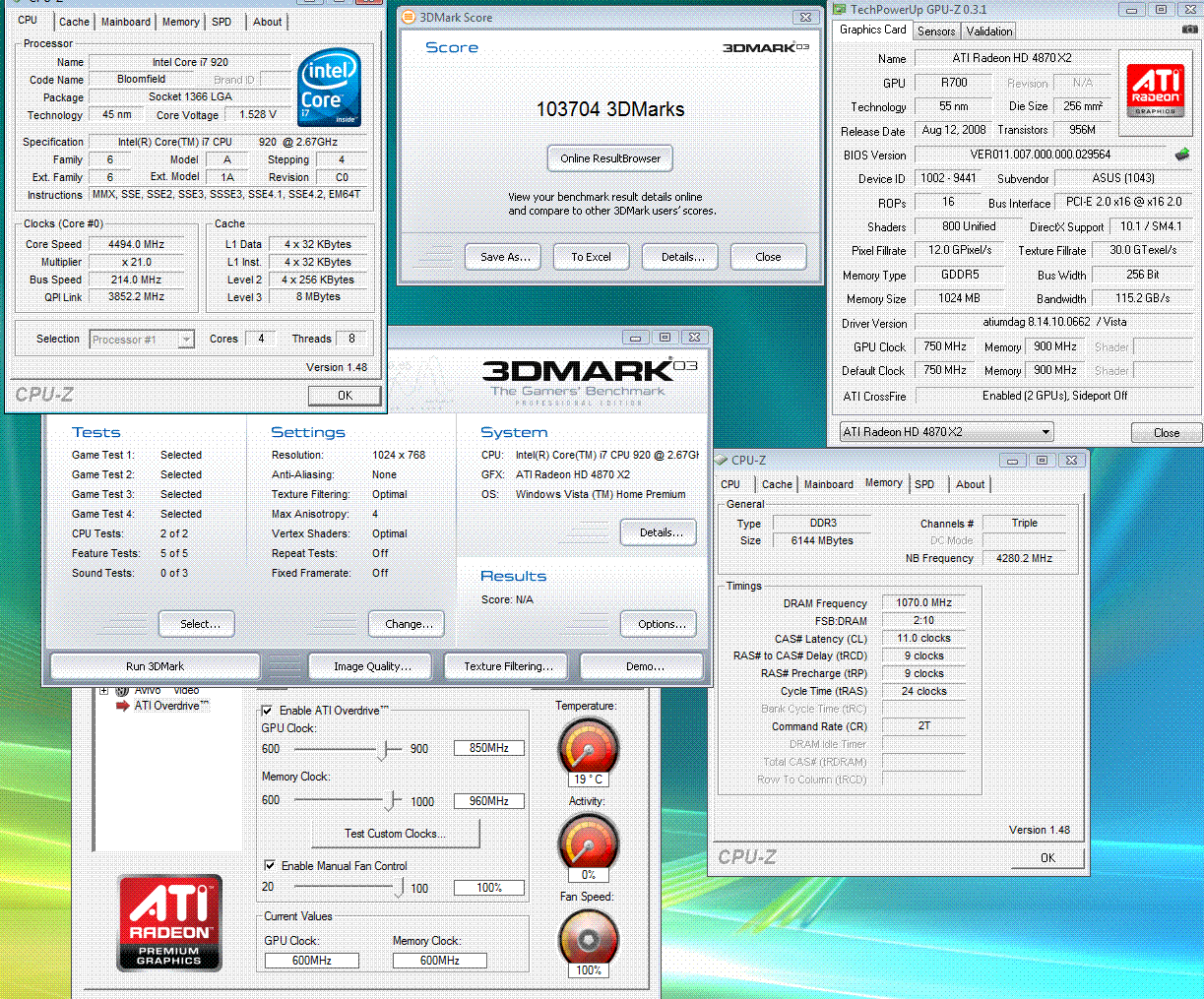The height and width of the screenshot is (999, 1204).
Task: Open the Image Quality... button
Action: tap(372, 666)
